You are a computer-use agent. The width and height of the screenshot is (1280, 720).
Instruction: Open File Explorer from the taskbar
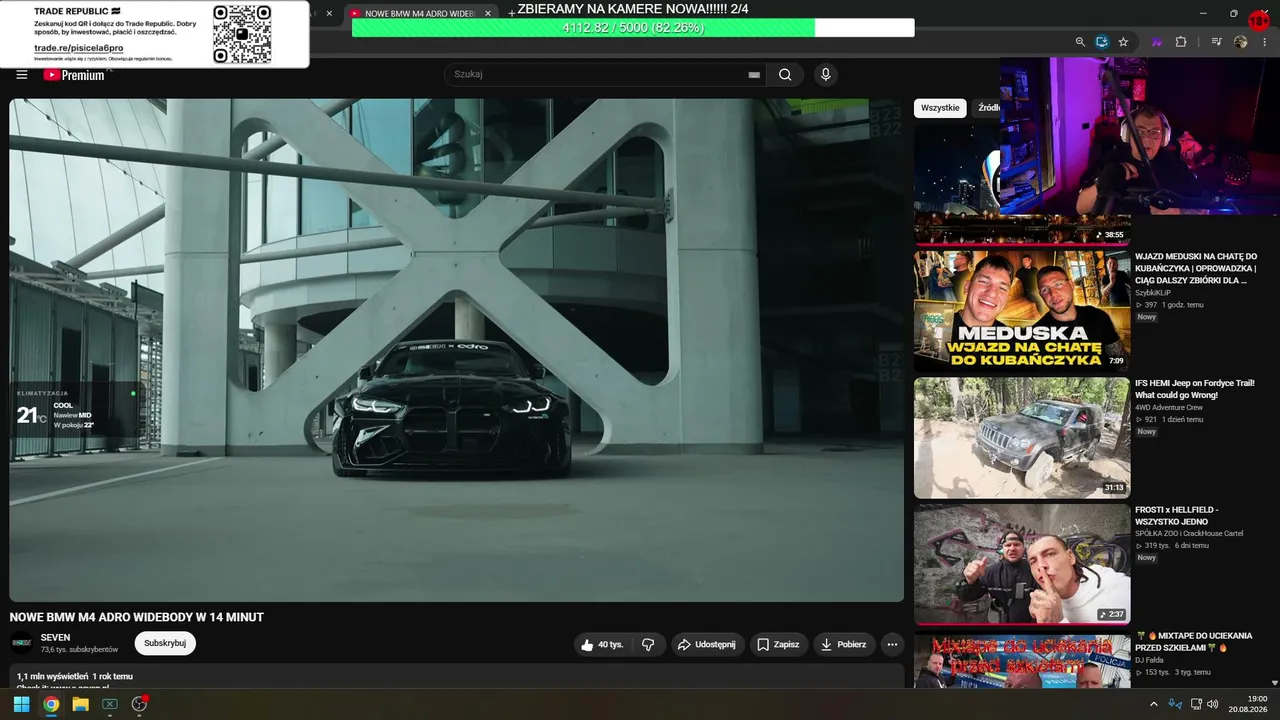(x=80, y=704)
